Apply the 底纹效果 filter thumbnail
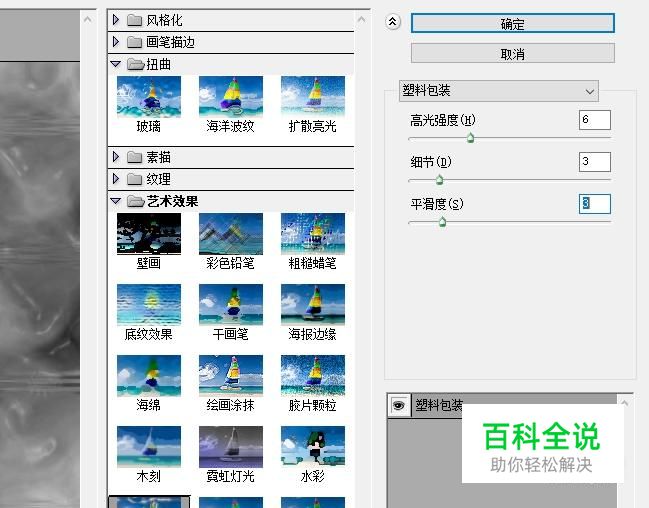The height and width of the screenshot is (508, 649). 149,305
